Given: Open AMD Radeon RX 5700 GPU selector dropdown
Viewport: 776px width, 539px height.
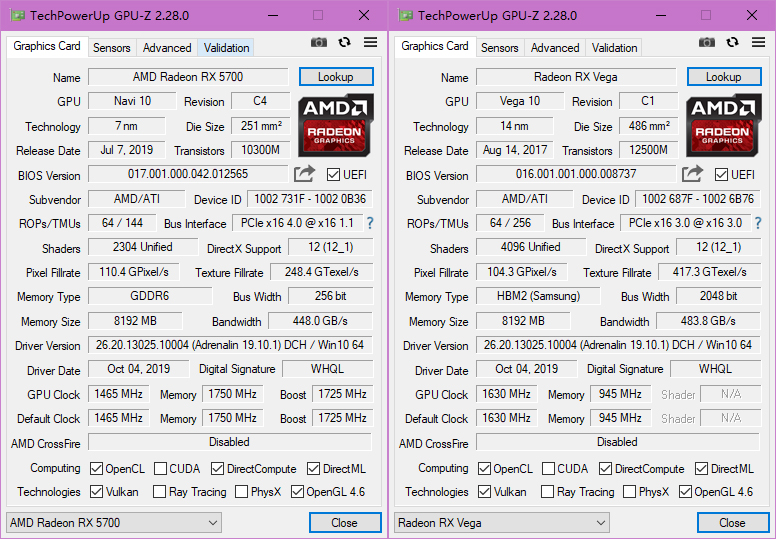Looking at the screenshot, I should [x=114, y=523].
